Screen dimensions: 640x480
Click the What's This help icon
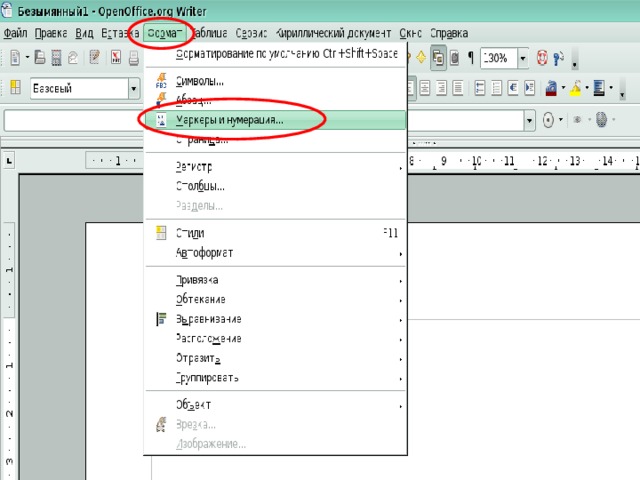point(558,58)
